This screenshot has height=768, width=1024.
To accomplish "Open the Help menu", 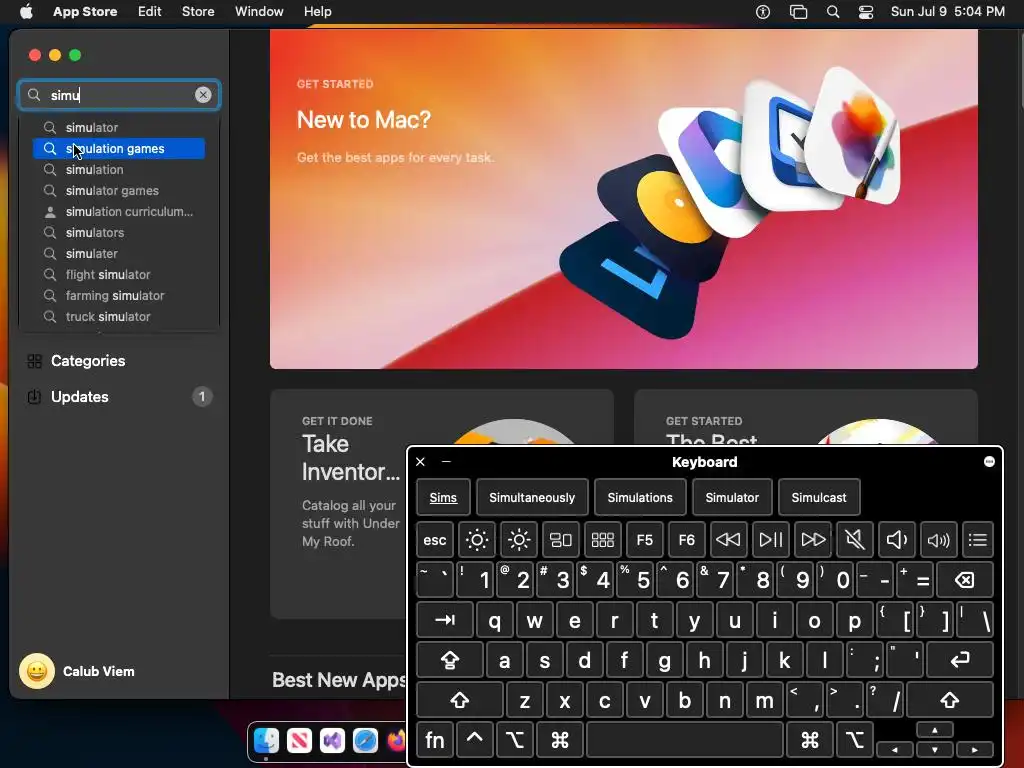I will [x=317, y=11].
